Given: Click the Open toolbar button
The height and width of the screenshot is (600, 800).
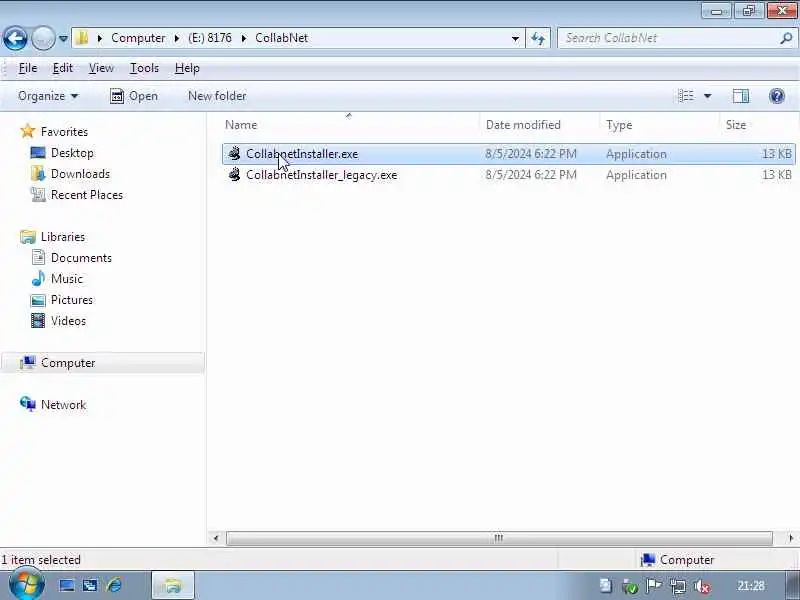Looking at the screenshot, I should point(134,96).
